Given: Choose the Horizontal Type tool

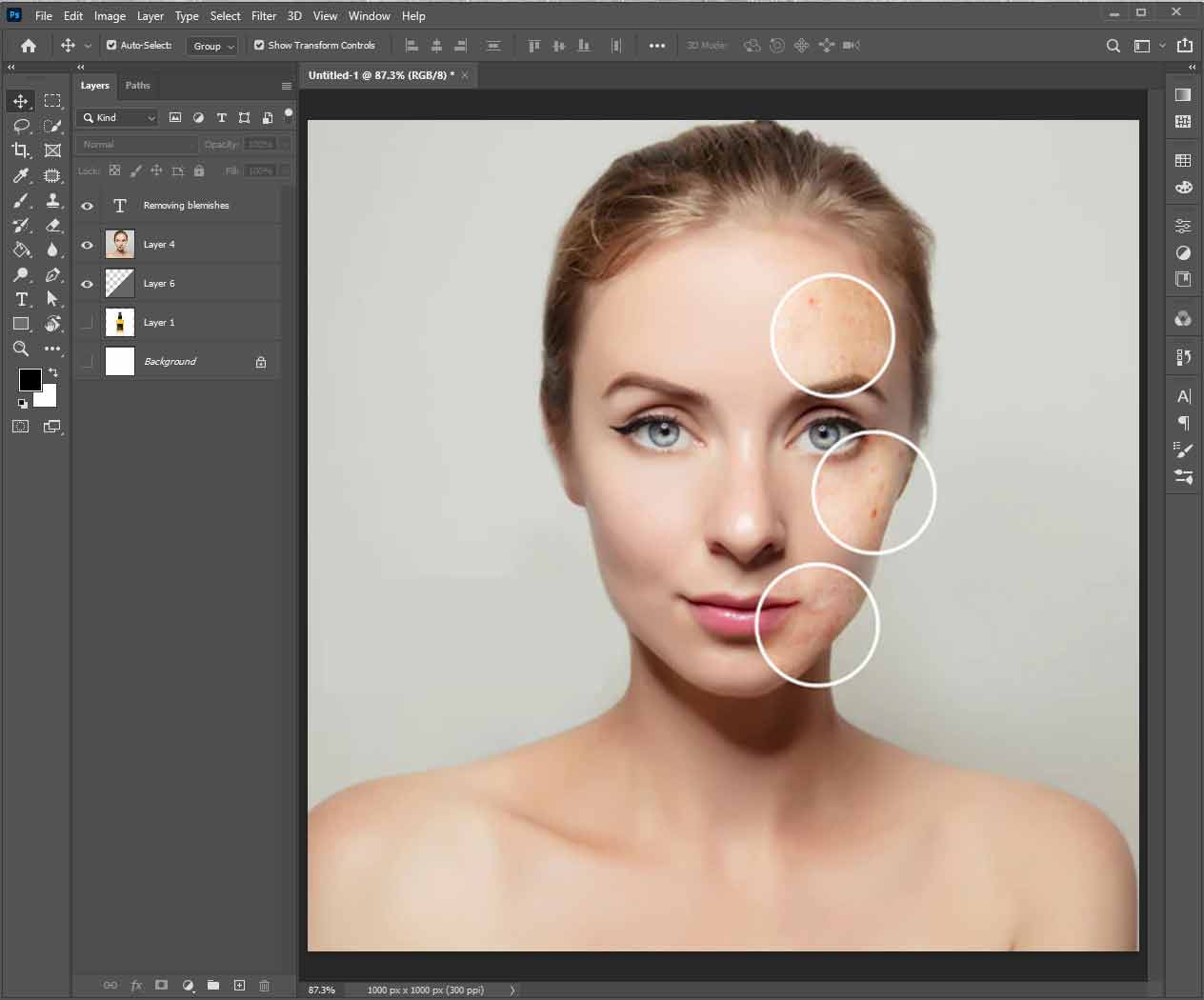Looking at the screenshot, I should click(x=20, y=298).
